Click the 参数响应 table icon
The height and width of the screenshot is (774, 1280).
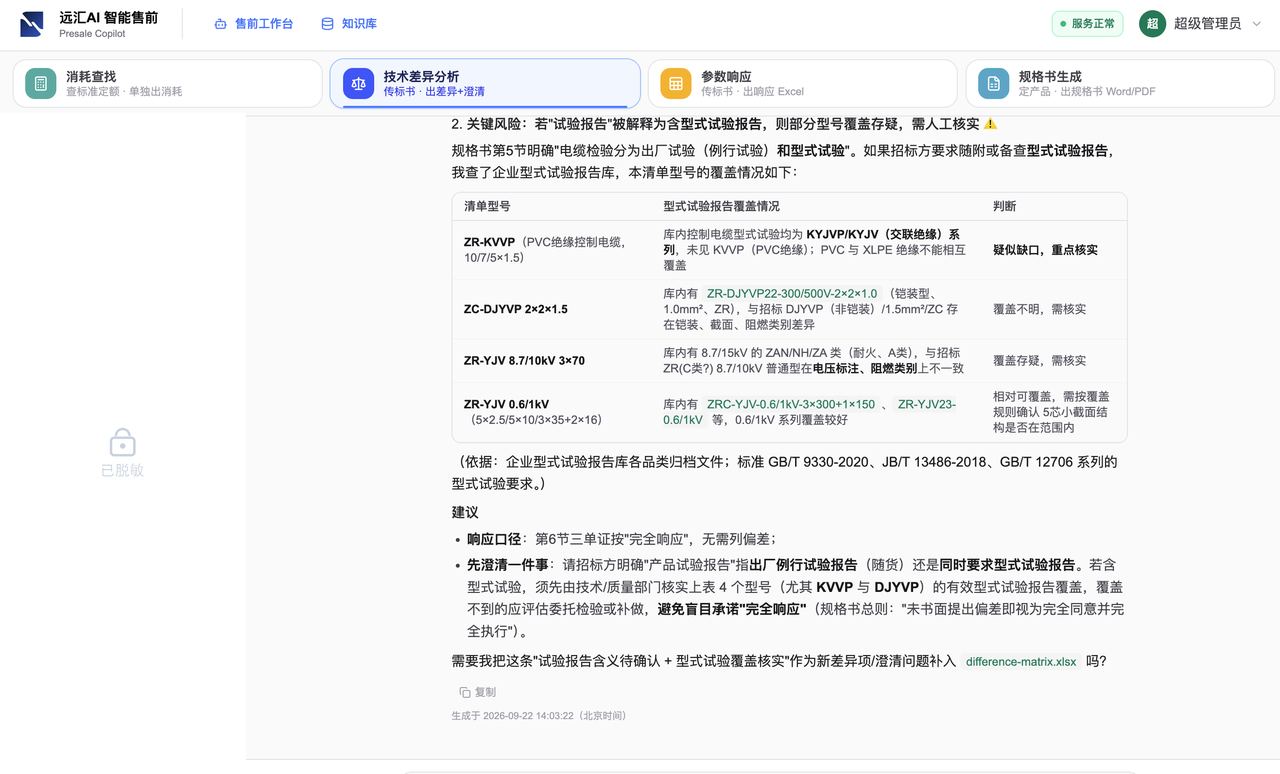[x=676, y=84]
